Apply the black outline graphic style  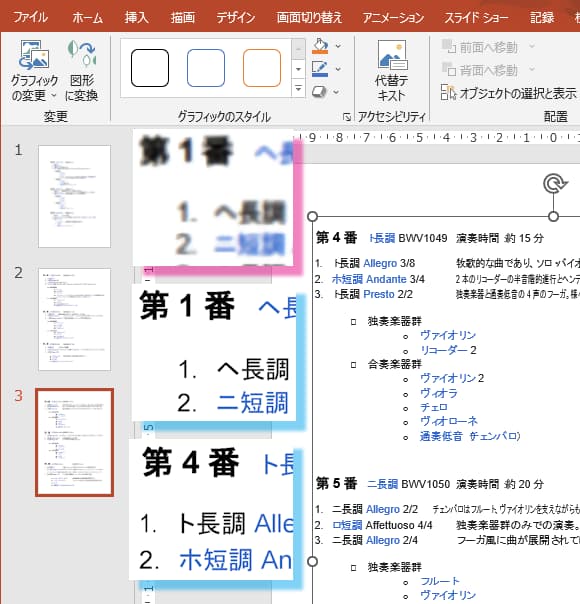click(150, 68)
